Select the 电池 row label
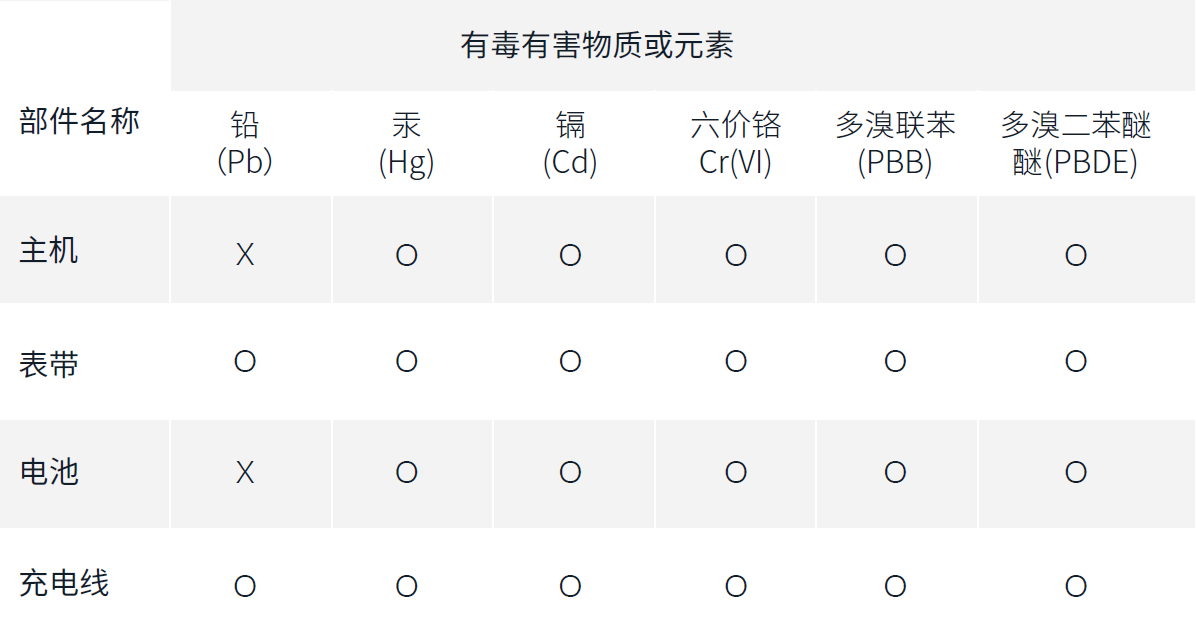This screenshot has height=639, width=1196. [x=49, y=471]
